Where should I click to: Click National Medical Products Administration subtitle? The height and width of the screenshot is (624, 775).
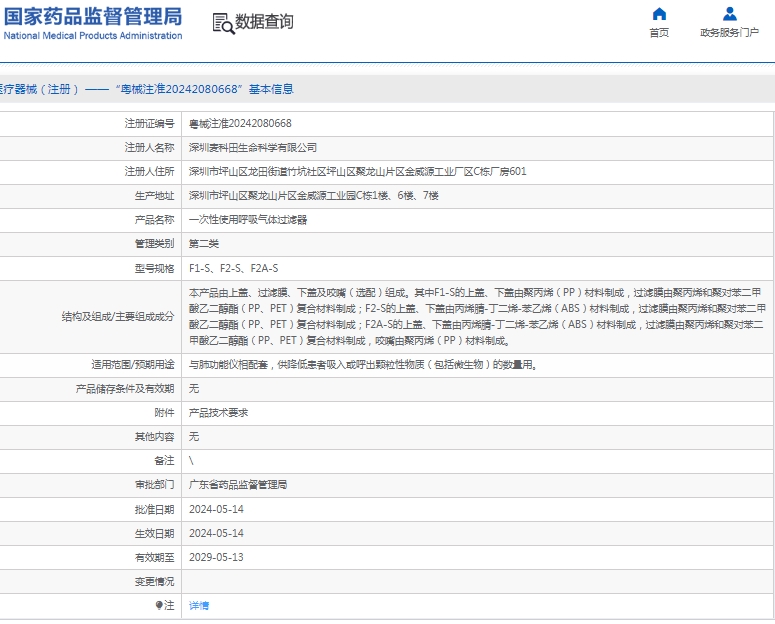pyautogui.click(x=93, y=36)
